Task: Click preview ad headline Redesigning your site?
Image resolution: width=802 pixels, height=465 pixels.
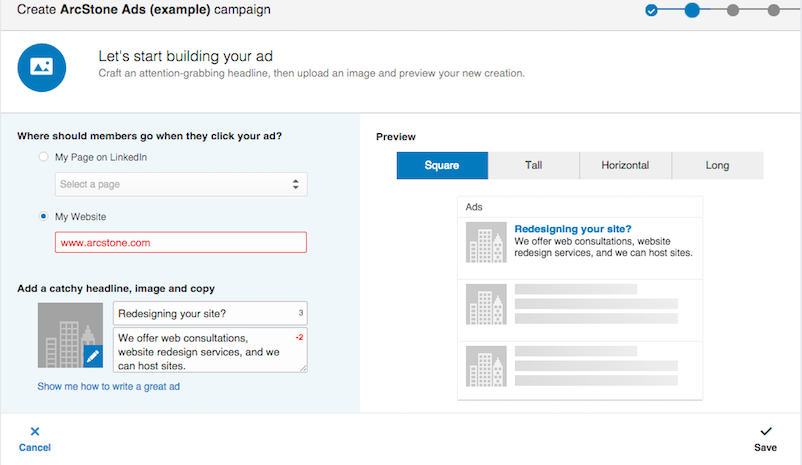Action: (573, 229)
